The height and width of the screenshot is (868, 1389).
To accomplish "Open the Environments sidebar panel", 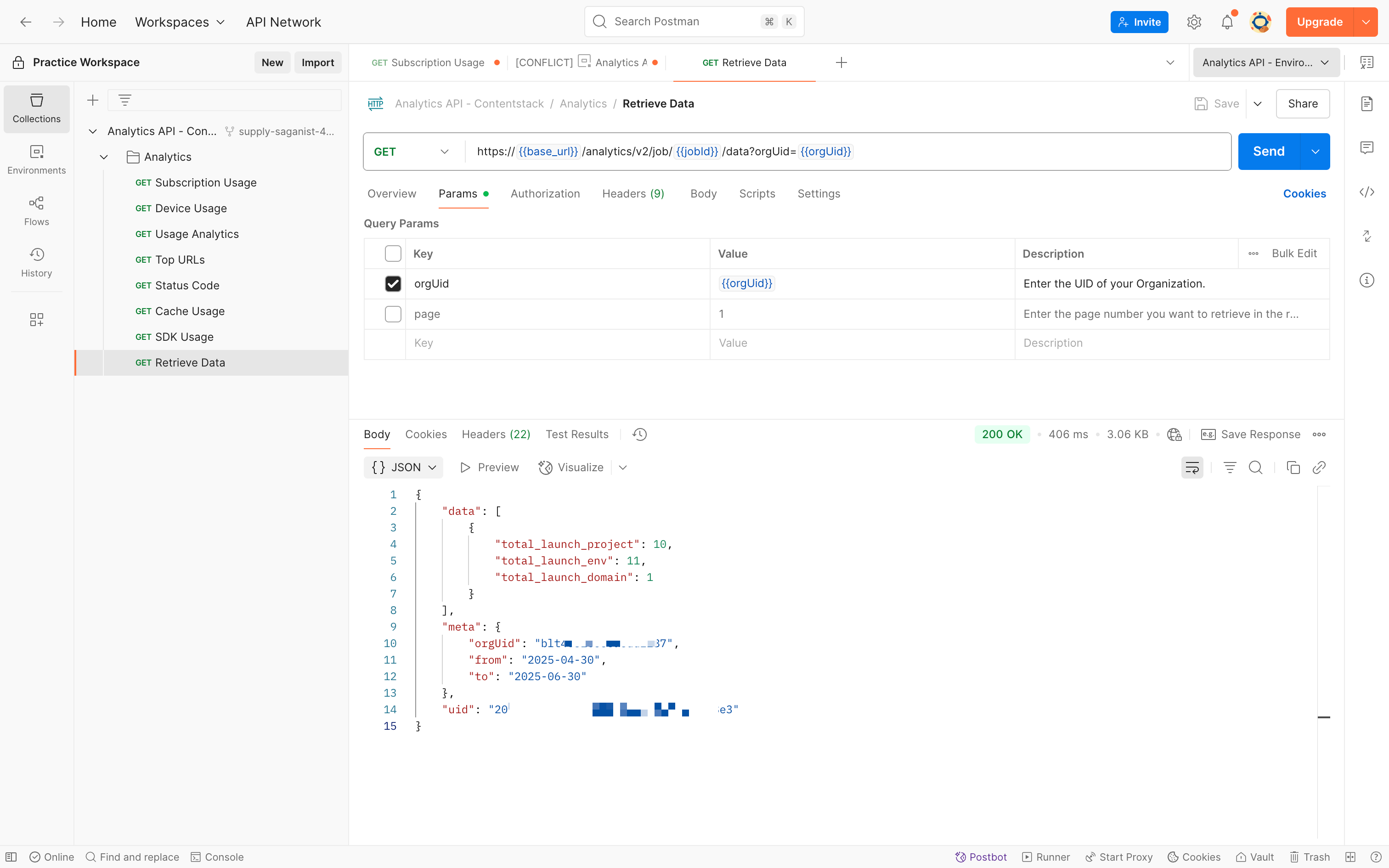I will [37, 160].
